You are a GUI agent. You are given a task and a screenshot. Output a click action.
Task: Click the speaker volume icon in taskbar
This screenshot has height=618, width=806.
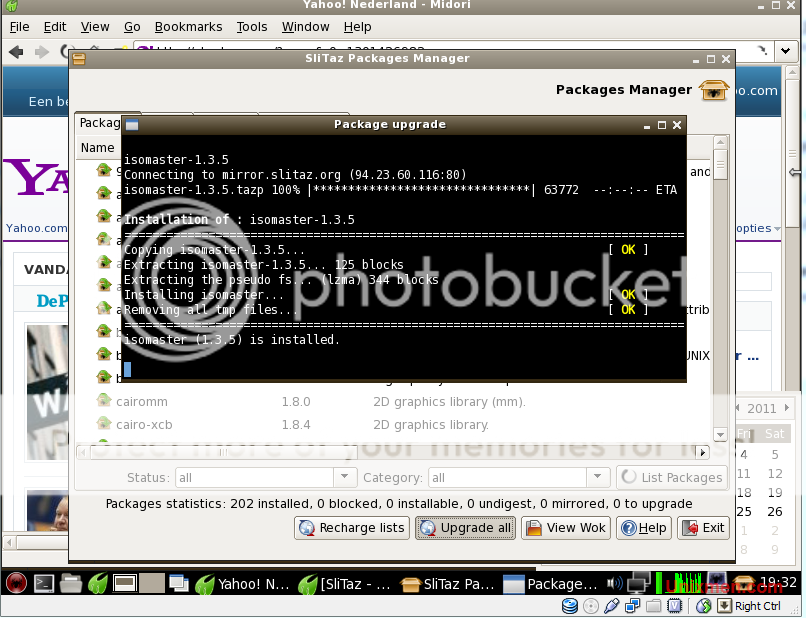614,581
